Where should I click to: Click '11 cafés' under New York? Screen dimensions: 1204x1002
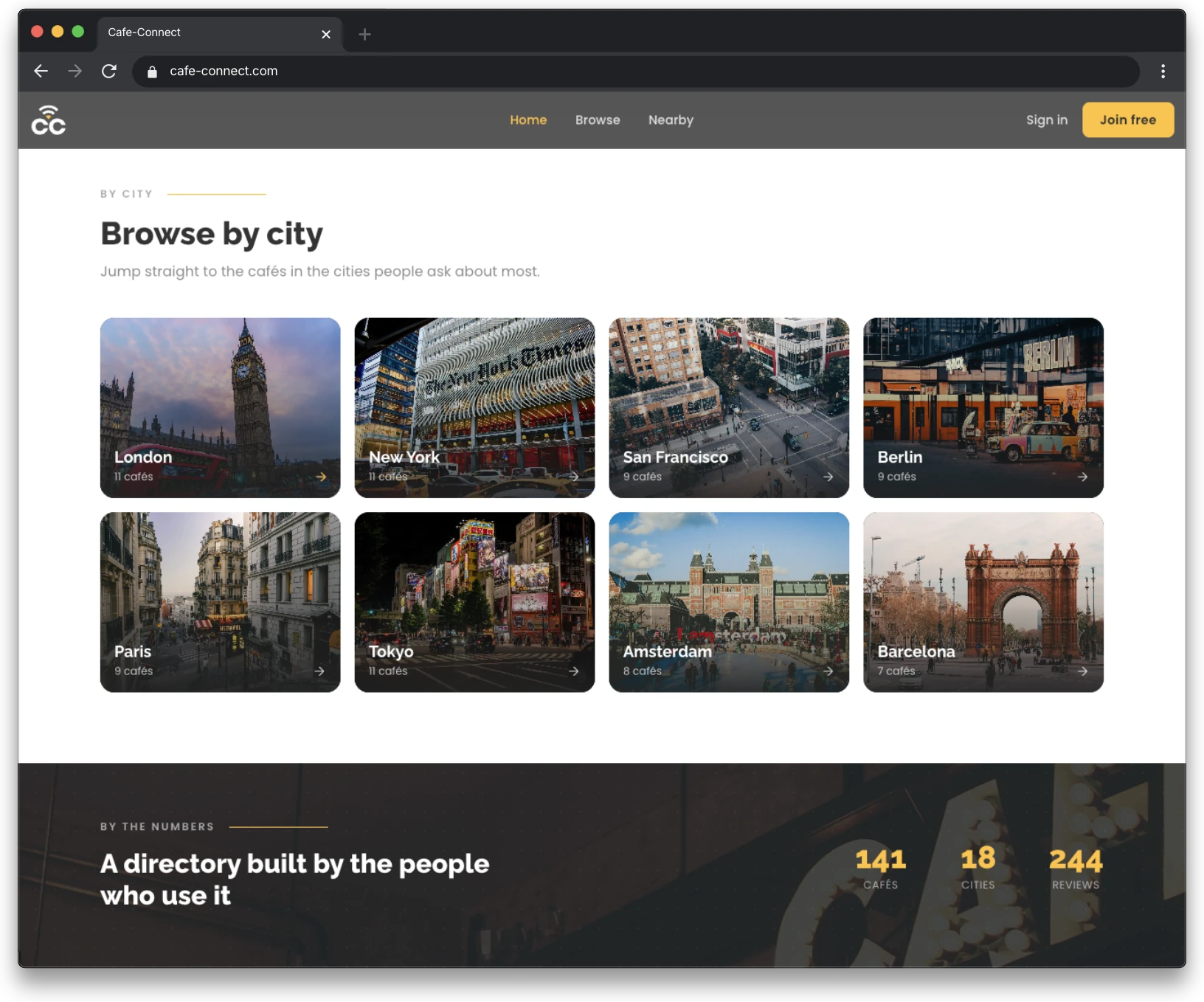click(388, 477)
